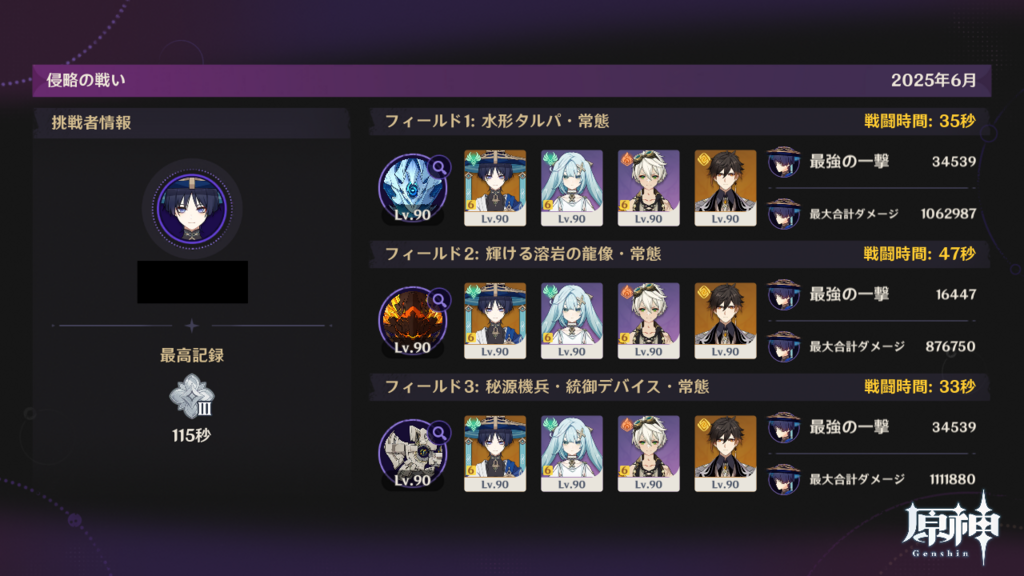Screen dimensions: 1024x576
Task: Open magnifier on Field 1 boss portrait
Action: click(440, 167)
